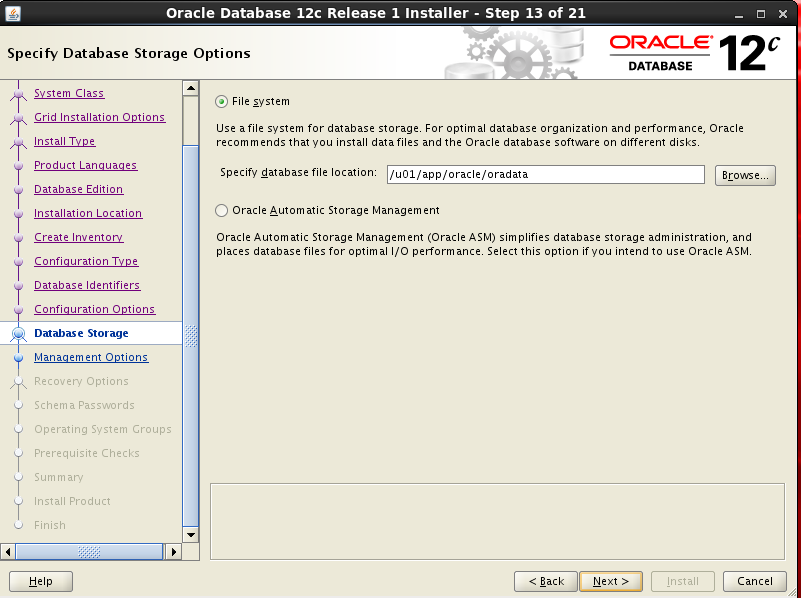Click the System Class step bullet icon

point(19,93)
